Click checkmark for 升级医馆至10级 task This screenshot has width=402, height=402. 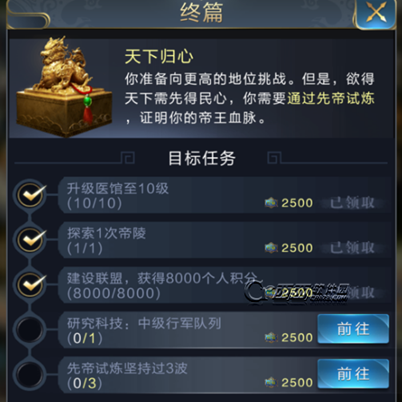pos(31,195)
